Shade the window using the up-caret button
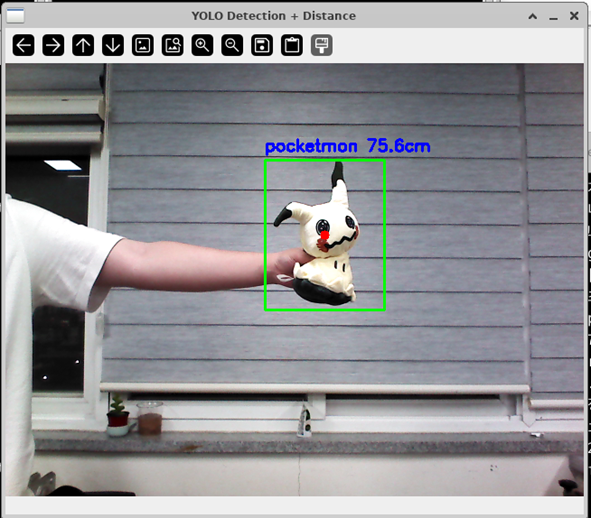This screenshot has width=591, height=518. point(533,16)
